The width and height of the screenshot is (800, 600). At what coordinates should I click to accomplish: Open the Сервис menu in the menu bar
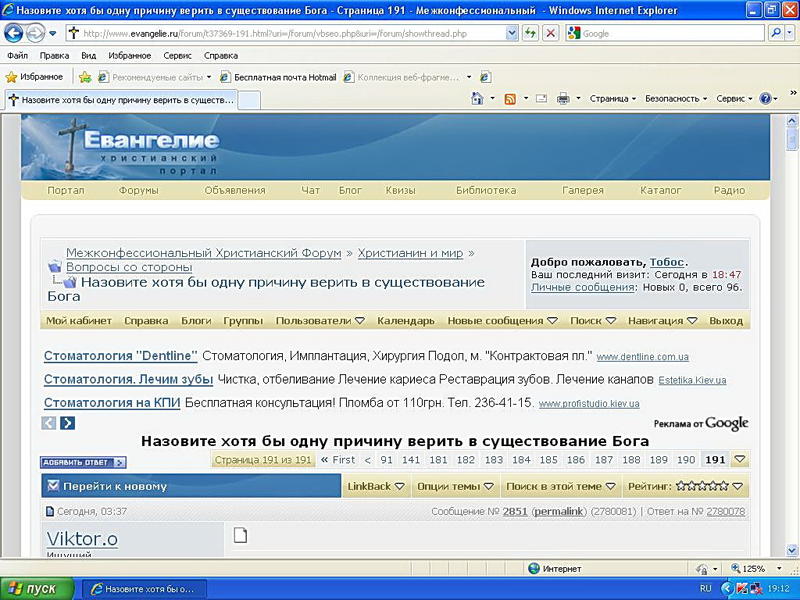coord(178,56)
